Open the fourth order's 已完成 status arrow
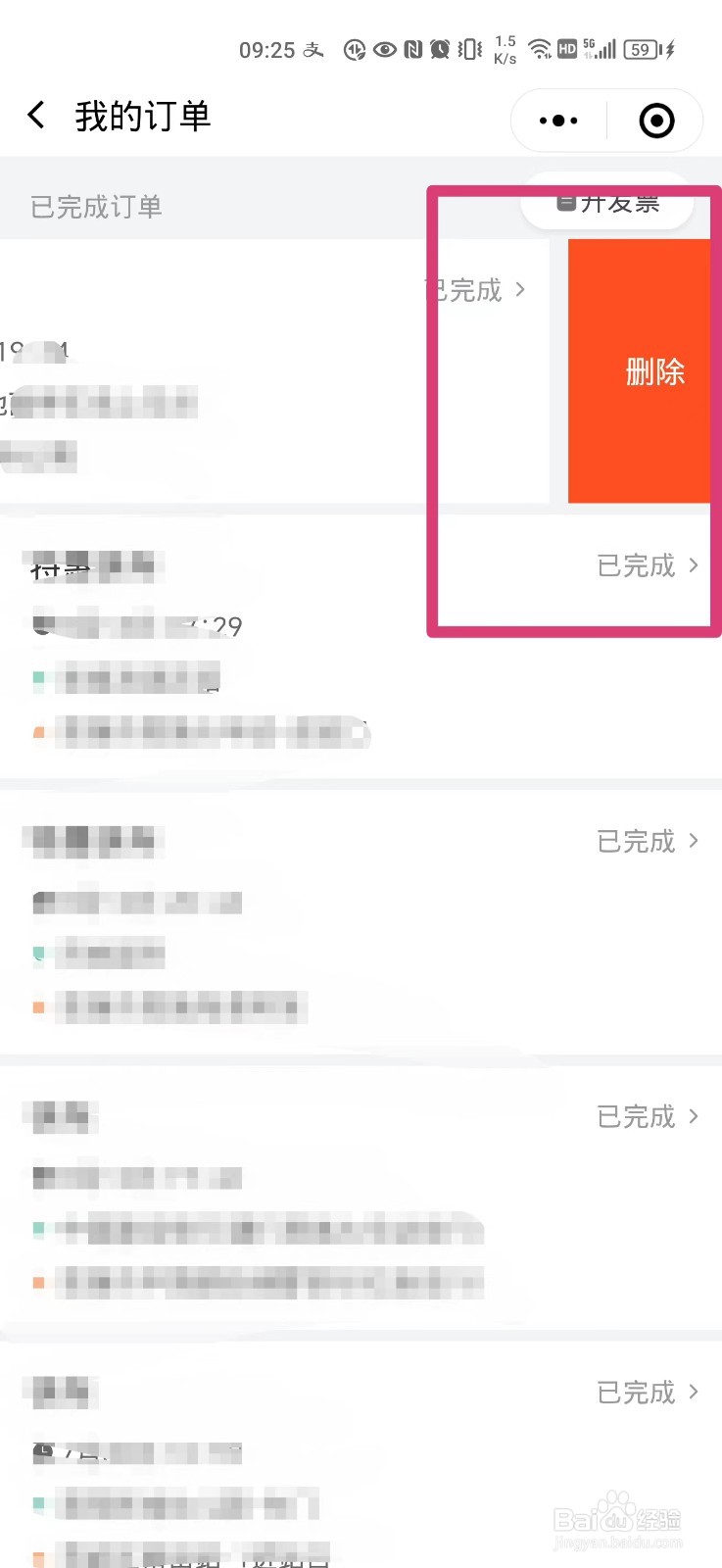722x1568 pixels. [x=649, y=1116]
